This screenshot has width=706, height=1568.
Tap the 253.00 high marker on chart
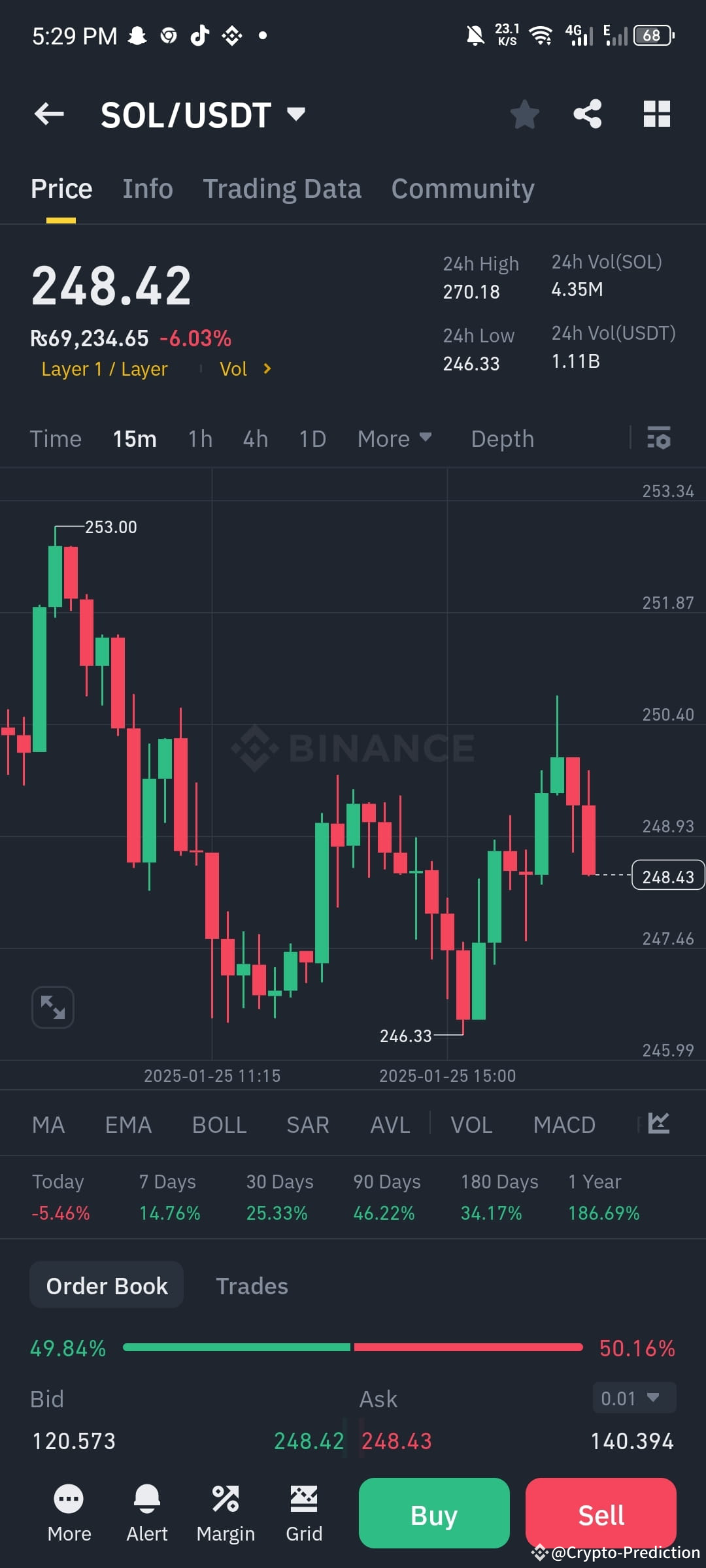[111, 527]
